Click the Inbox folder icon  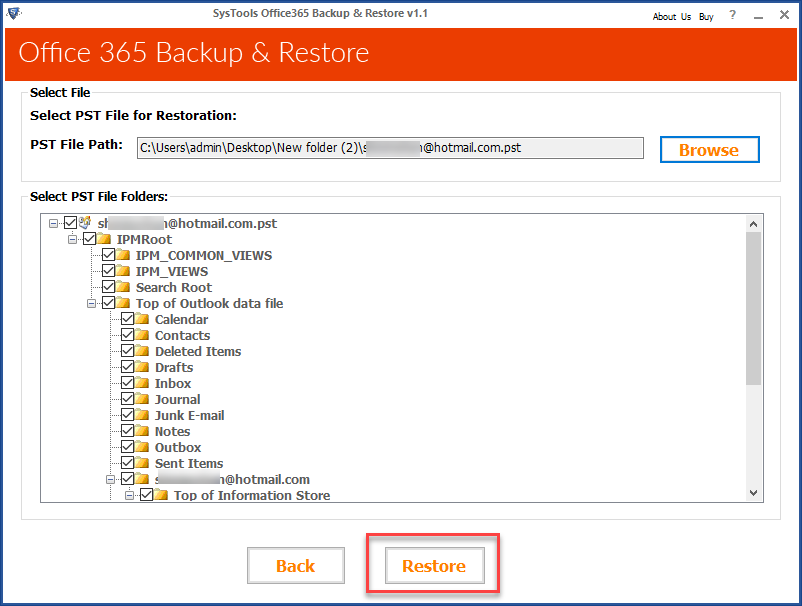[x=142, y=383]
